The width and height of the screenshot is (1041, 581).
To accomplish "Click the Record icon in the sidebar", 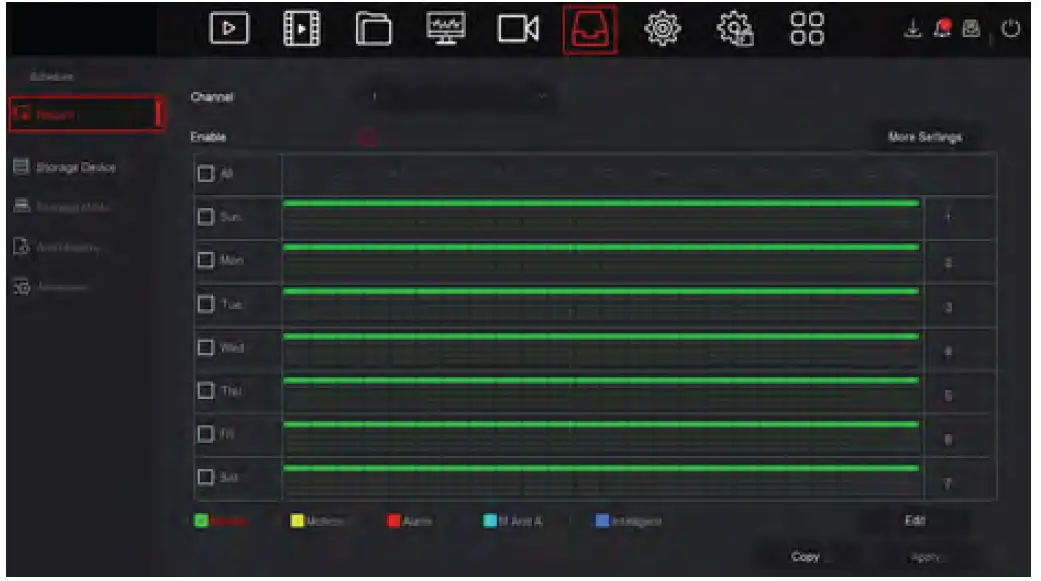I will click(23, 114).
